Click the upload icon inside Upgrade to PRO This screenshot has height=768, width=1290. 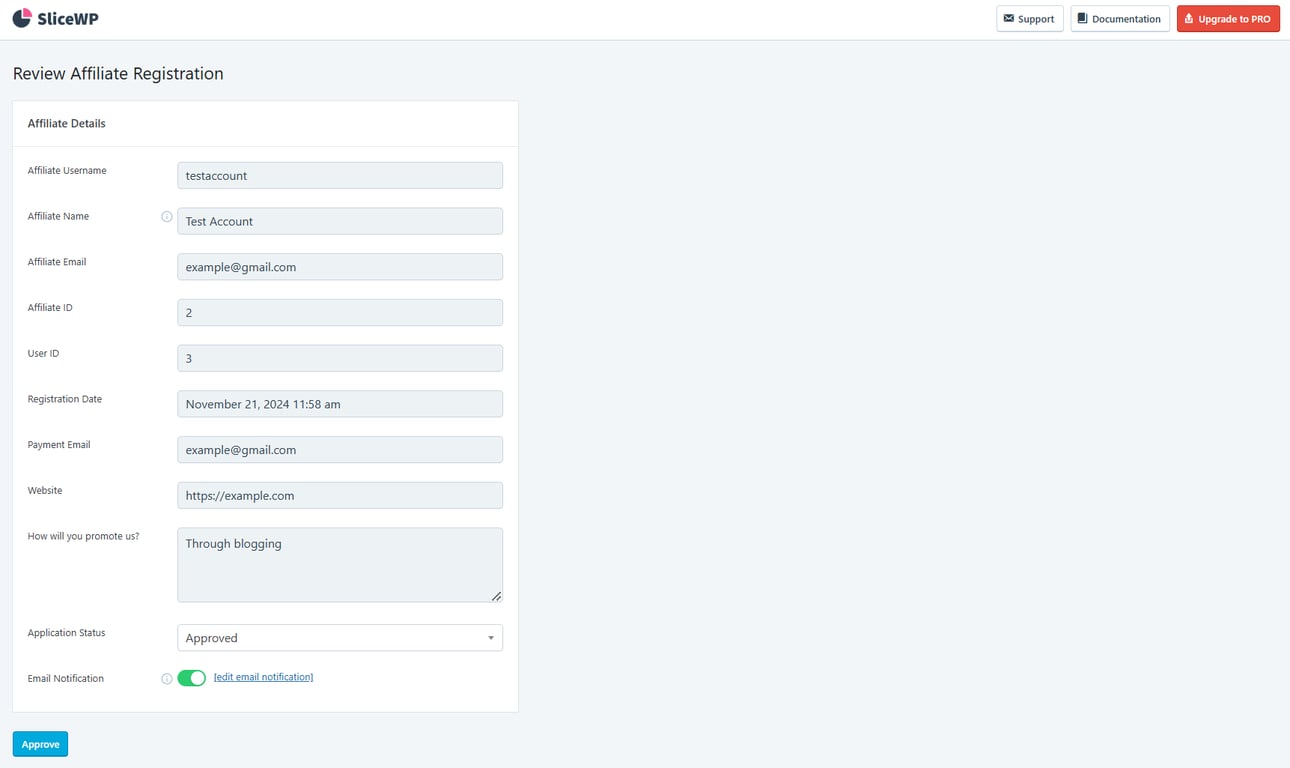[1189, 18]
